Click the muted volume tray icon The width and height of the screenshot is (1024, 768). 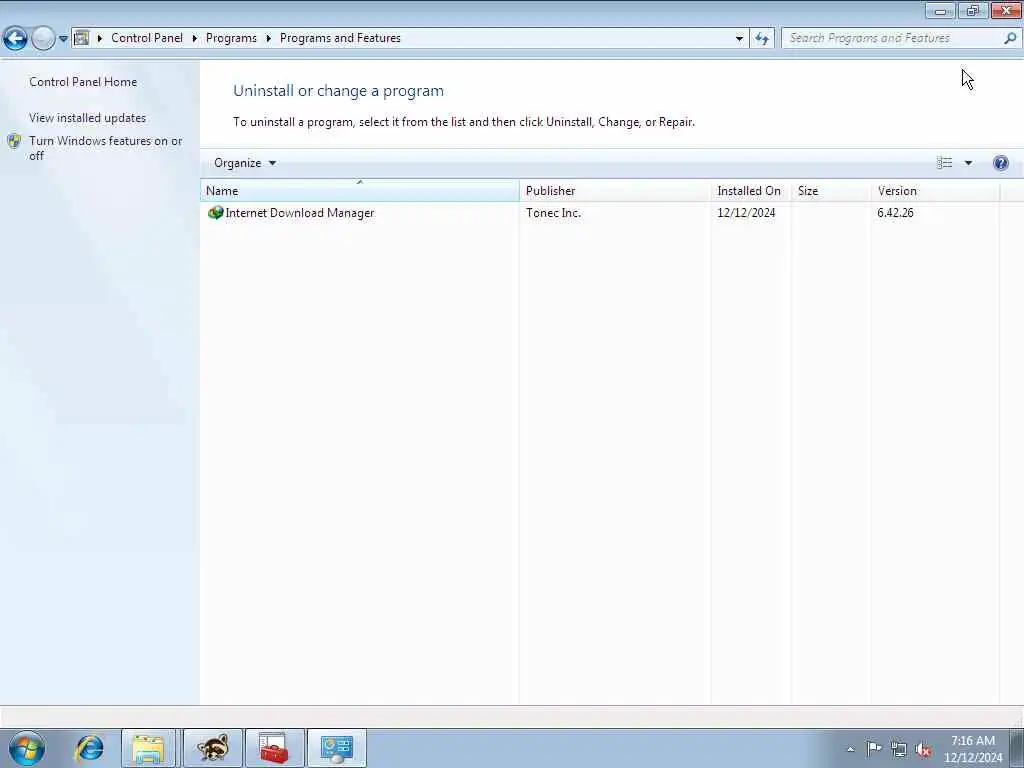923,749
